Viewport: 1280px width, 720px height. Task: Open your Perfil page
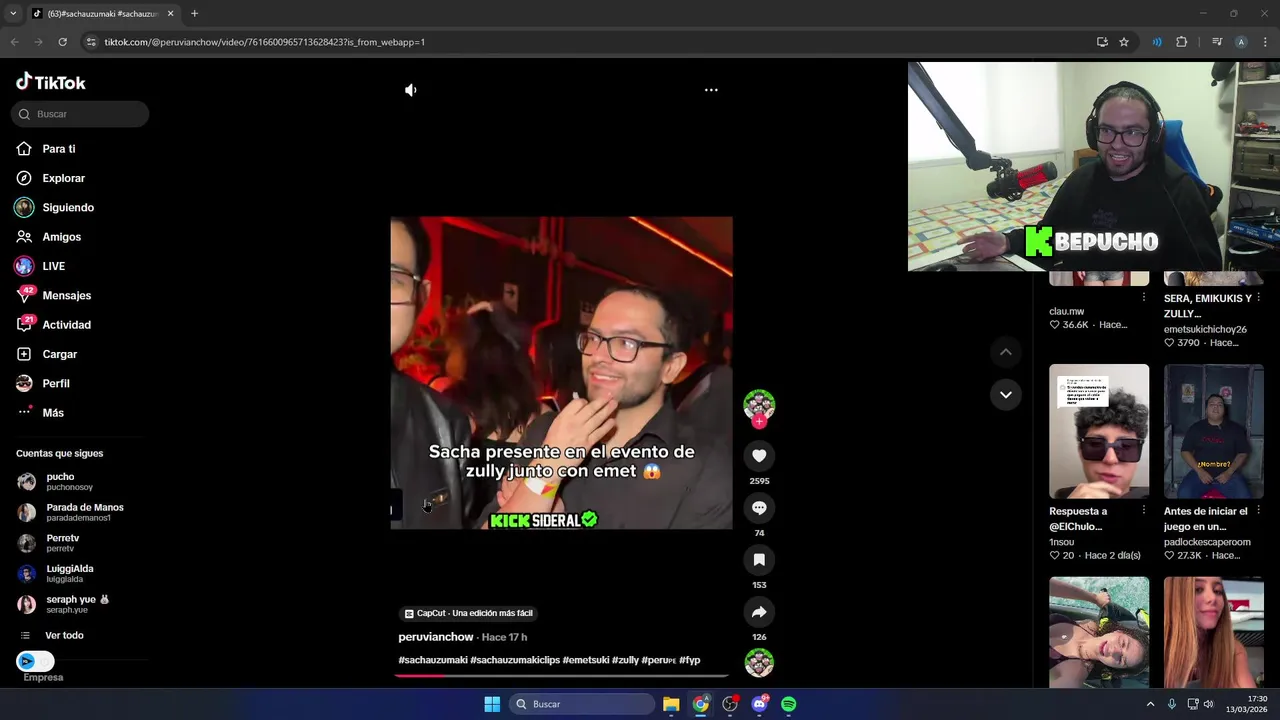tap(55, 384)
